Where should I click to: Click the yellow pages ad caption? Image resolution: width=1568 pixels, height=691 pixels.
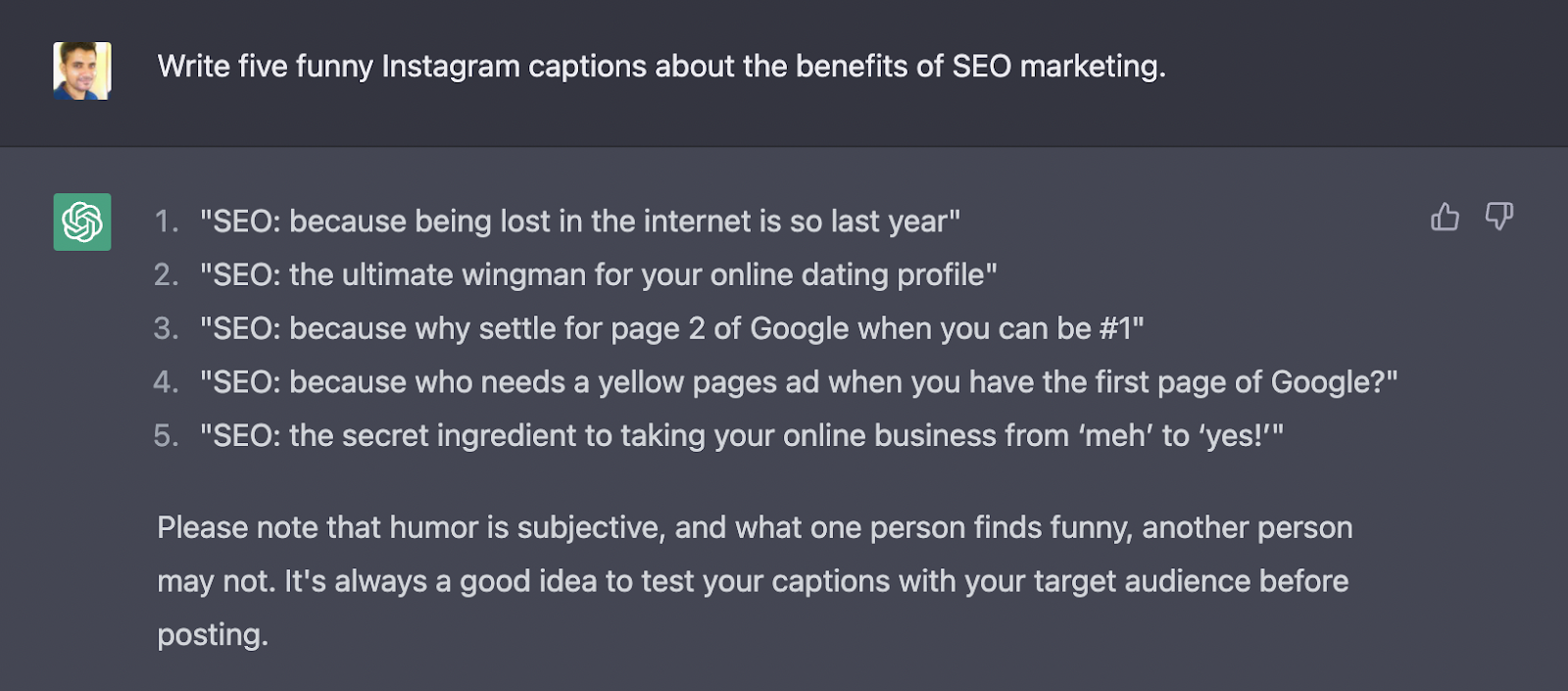point(799,382)
